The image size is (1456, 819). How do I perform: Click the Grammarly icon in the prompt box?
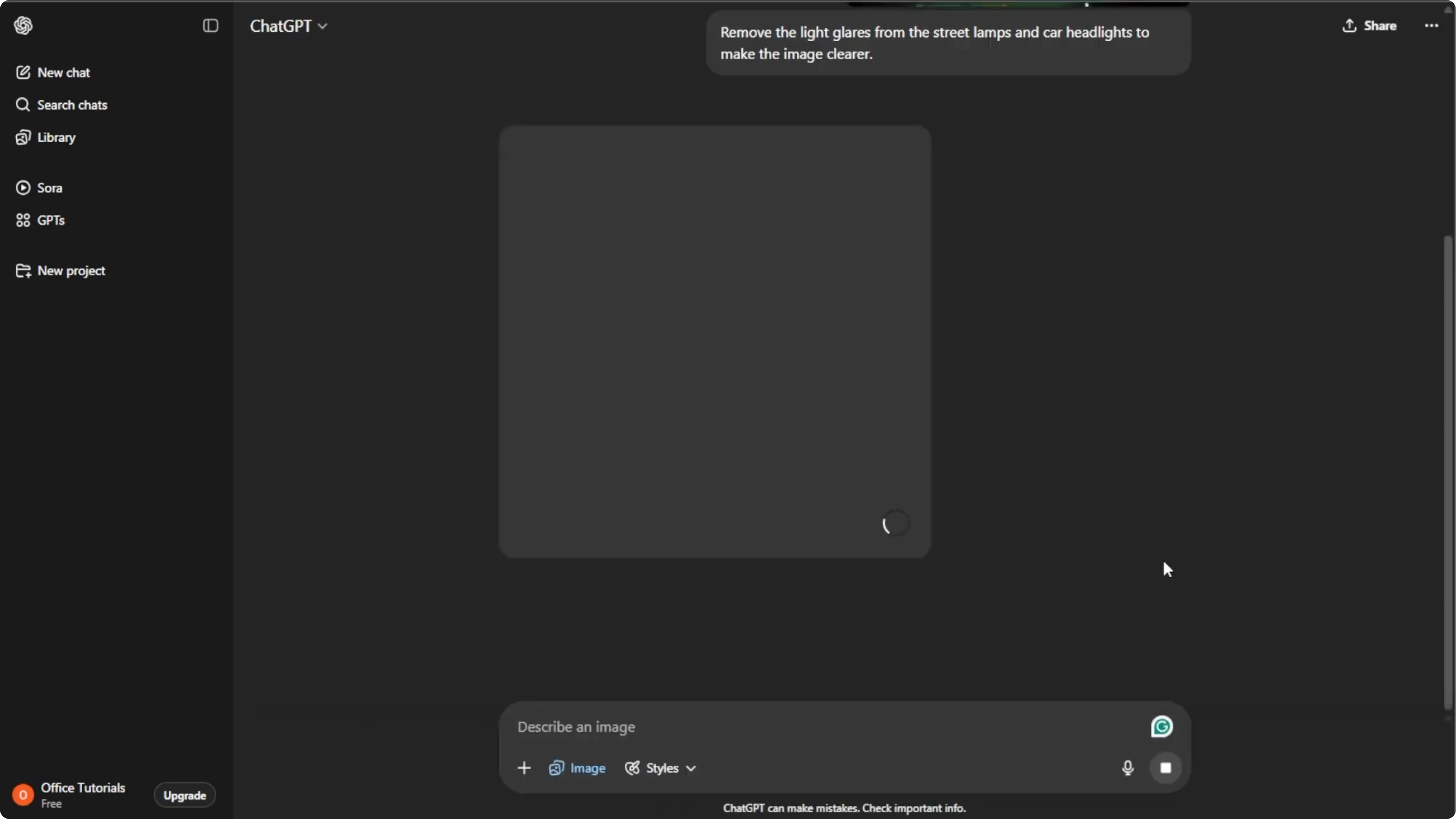(x=1162, y=727)
